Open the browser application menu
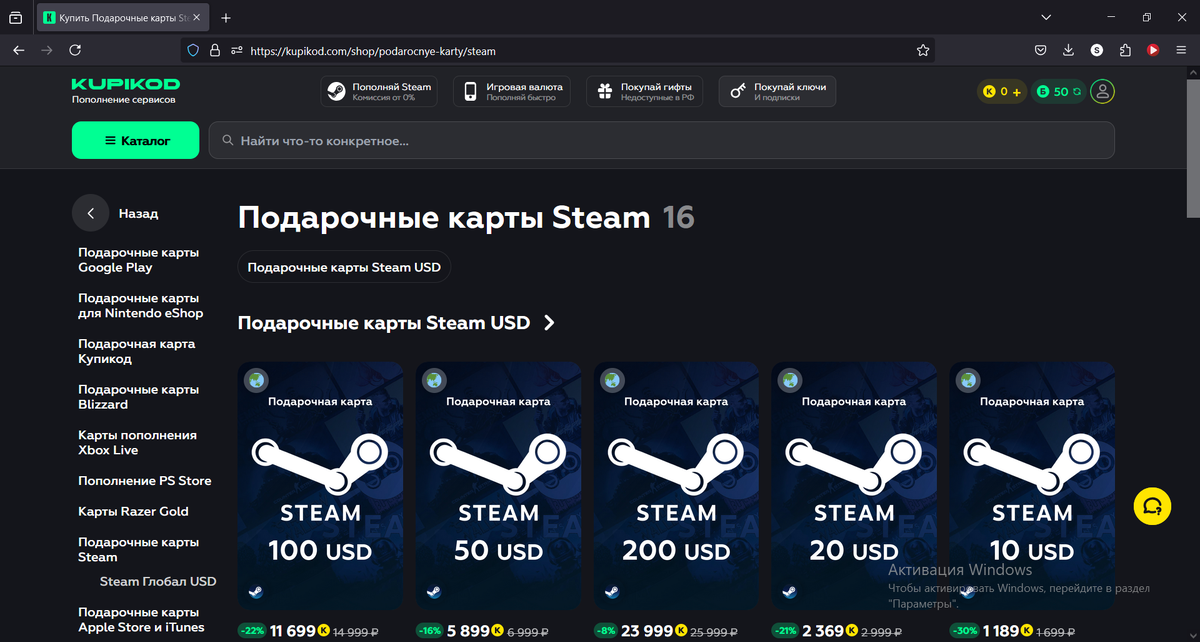Image resolution: width=1200 pixels, height=642 pixels. [1181, 50]
